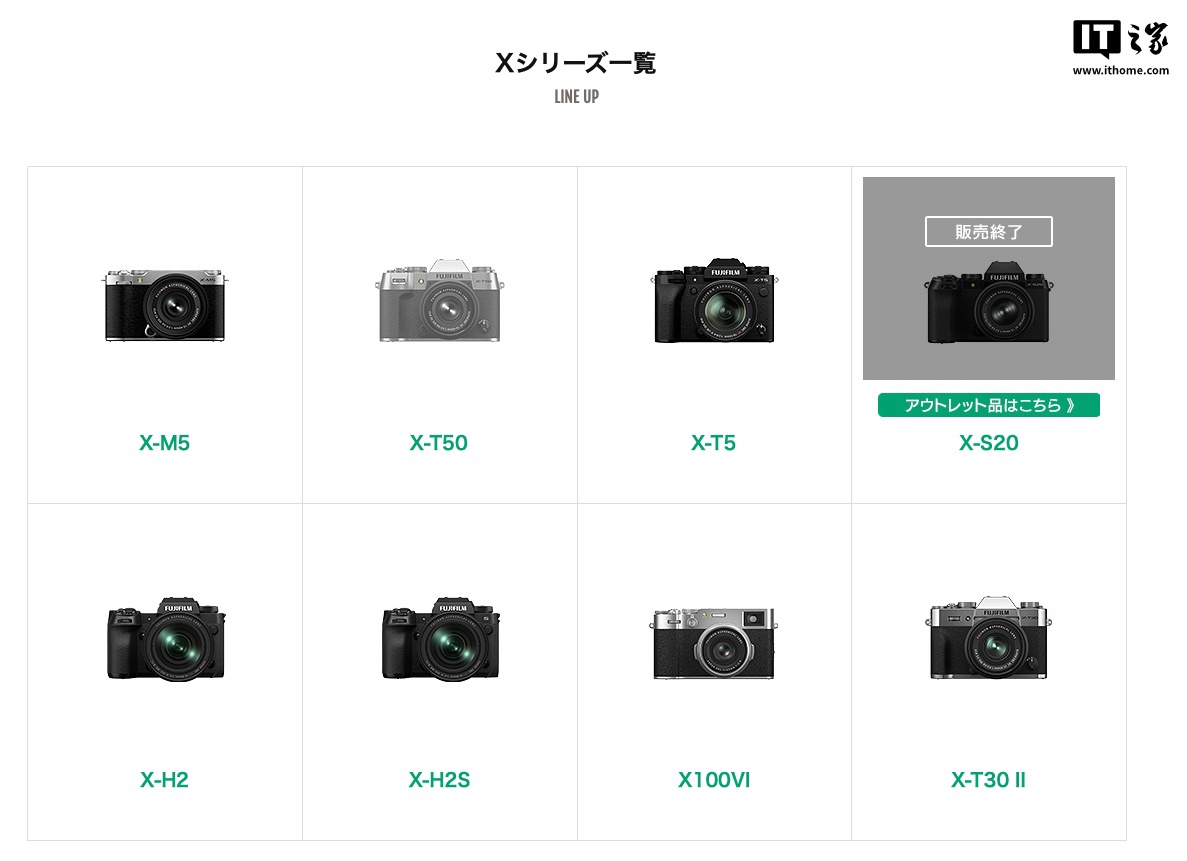Click the X-M5 camera image
This screenshot has height=861, width=1187.
165,305
